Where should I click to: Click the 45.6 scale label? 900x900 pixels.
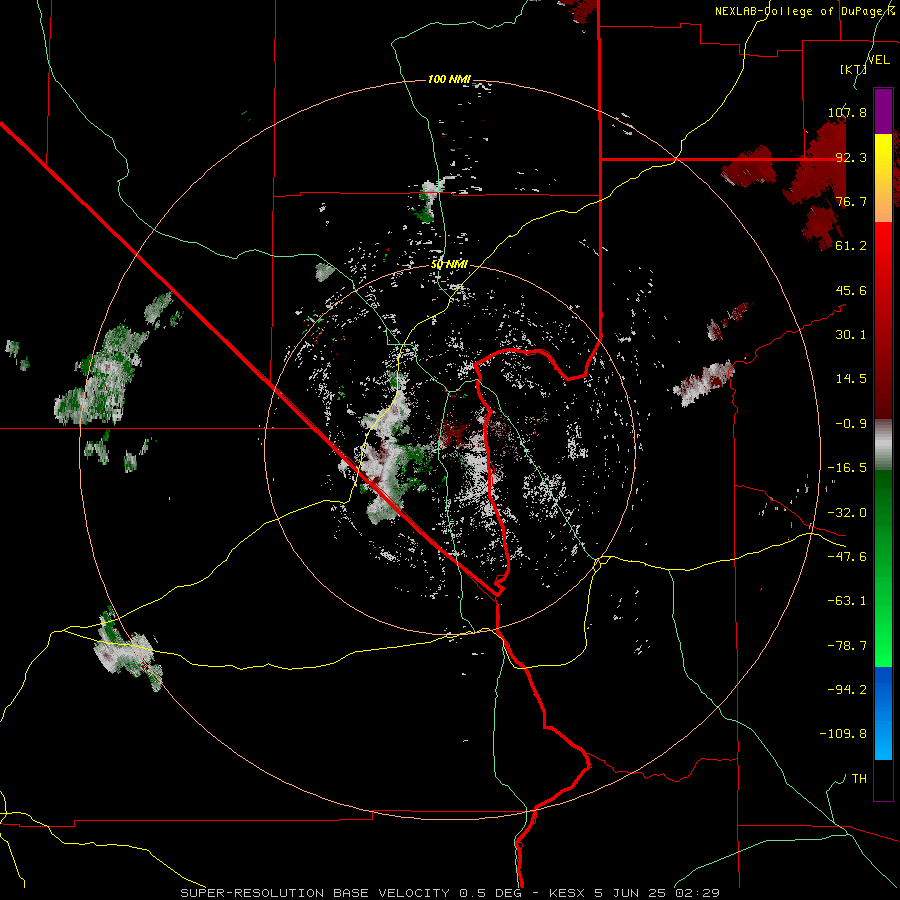[x=851, y=290]
